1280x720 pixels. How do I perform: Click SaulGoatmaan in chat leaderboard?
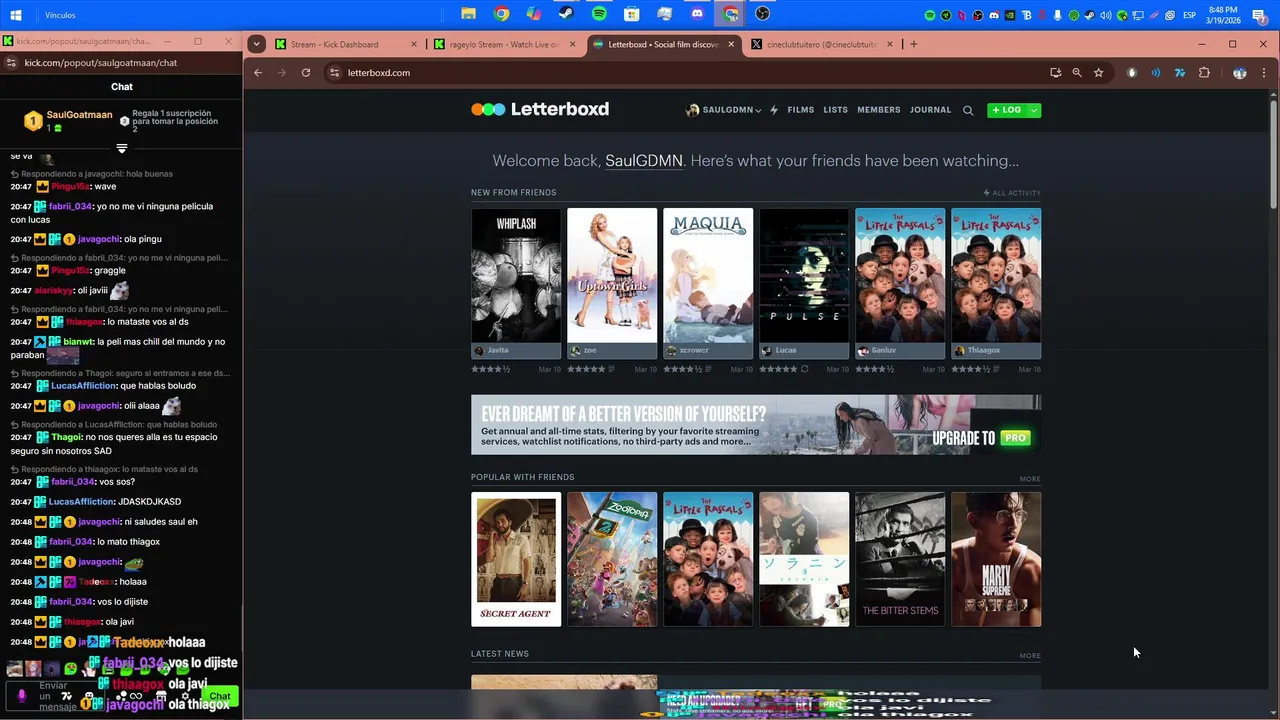(79, 115)
